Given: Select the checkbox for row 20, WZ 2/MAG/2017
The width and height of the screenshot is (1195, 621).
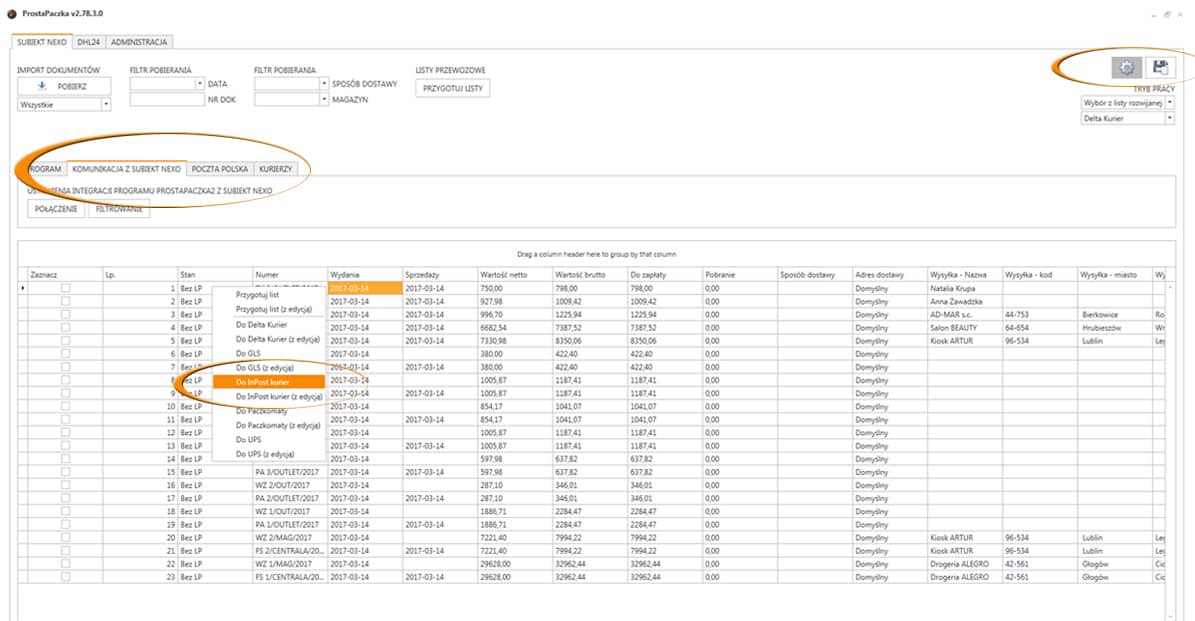Looking at the screenshot, I should [66, 537].
